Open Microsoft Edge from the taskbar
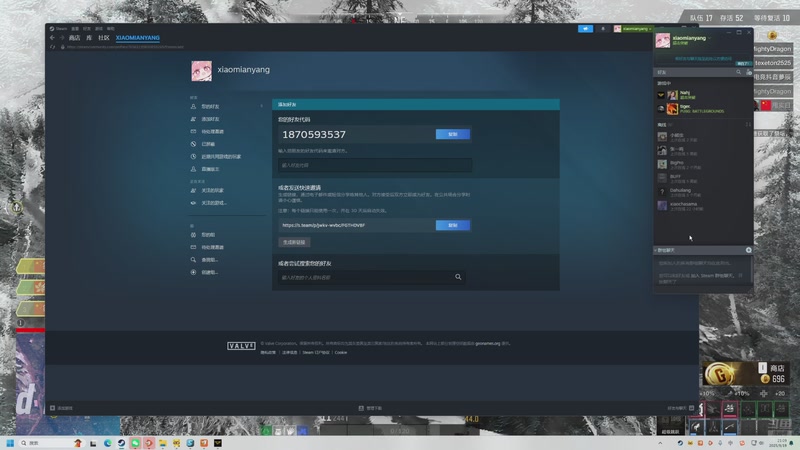 [107, 443]
